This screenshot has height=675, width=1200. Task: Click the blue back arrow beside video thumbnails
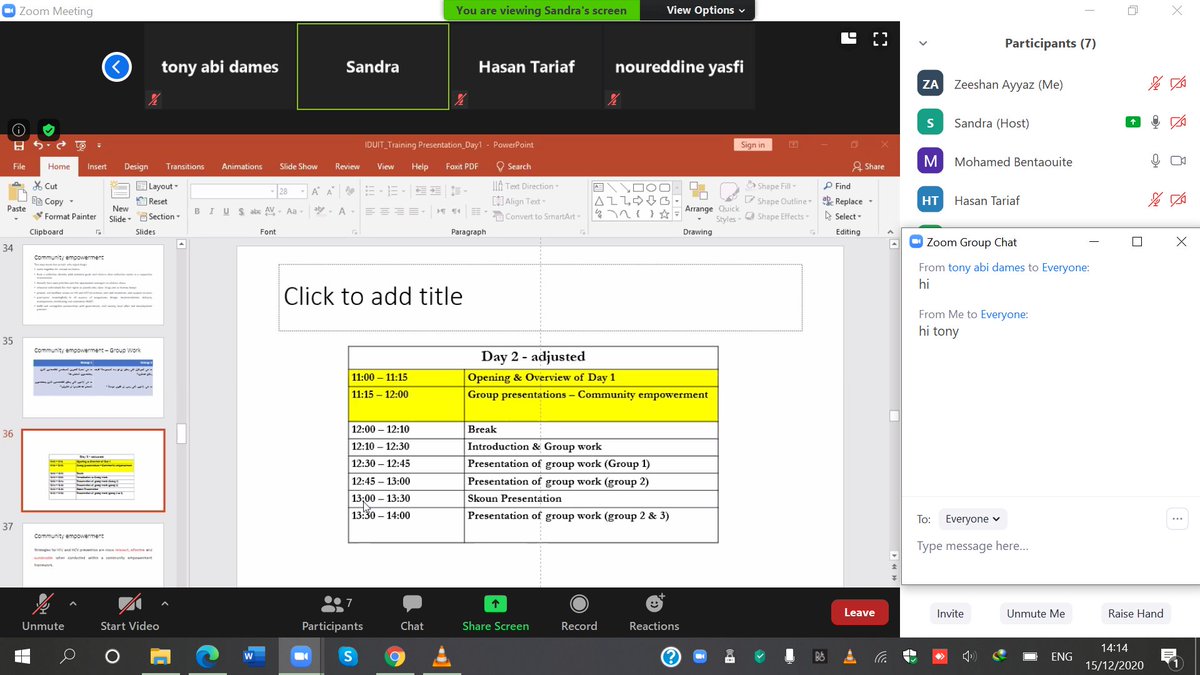(117, 67)
